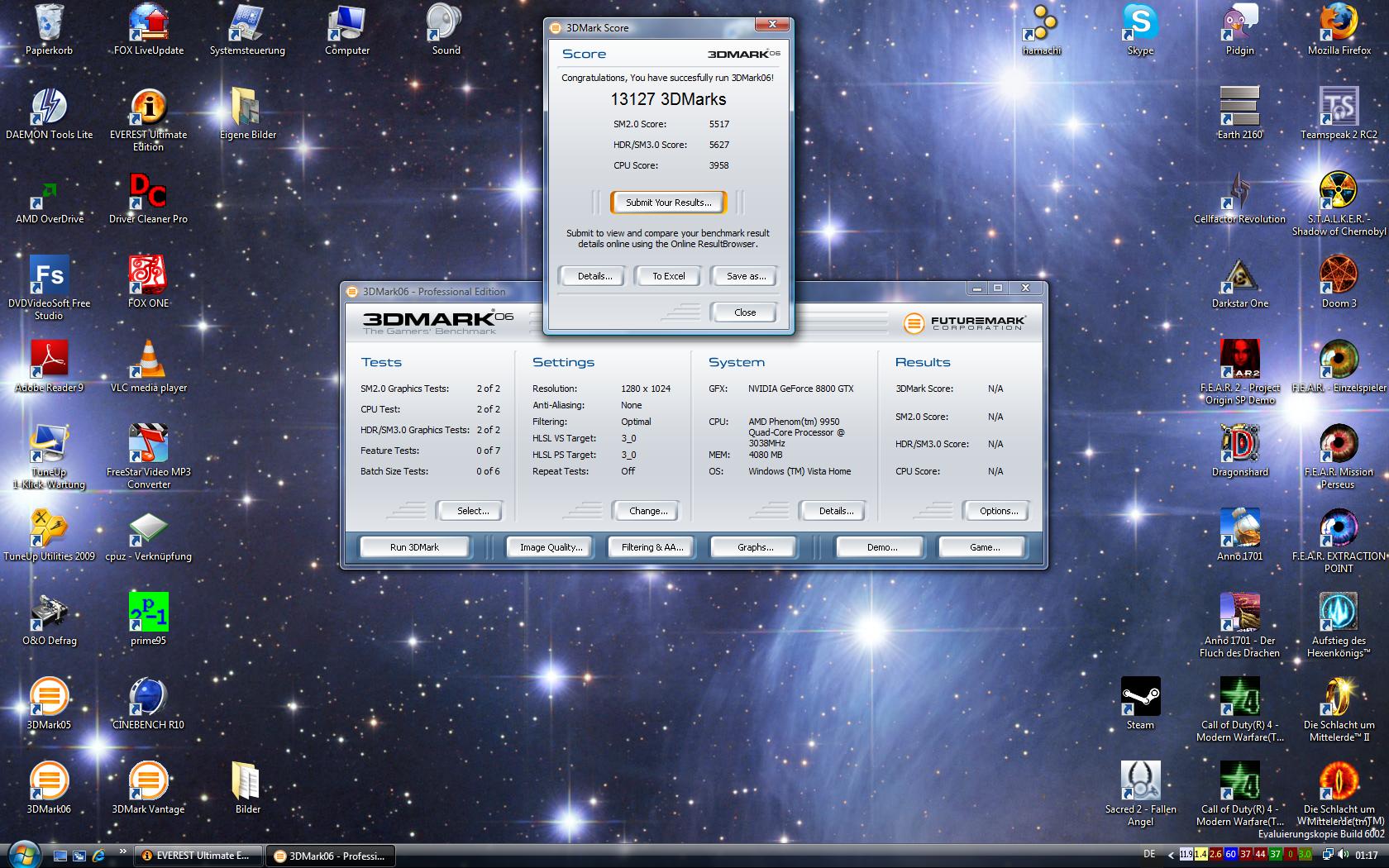The image size is (1389, 868).
Task: Launch EVEREST Ultimate Edition desktop icon
Action: point(148,120)
